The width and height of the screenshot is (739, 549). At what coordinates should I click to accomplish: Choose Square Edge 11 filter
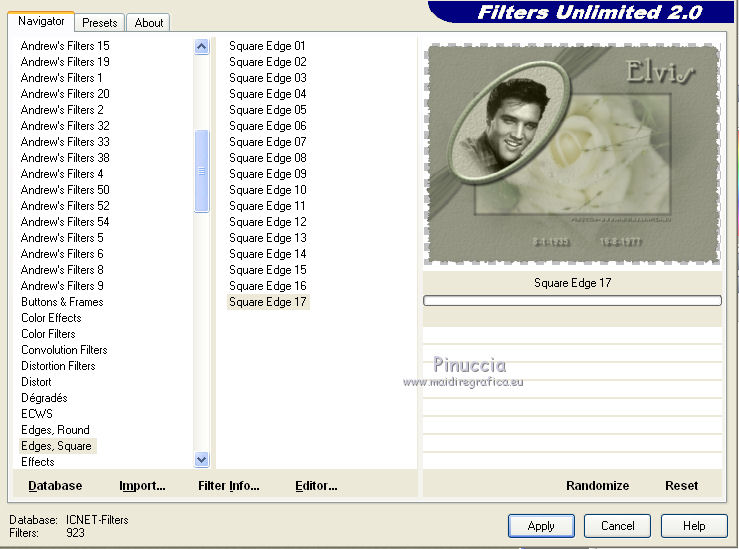pyautogui.click(x=267, y=206)
